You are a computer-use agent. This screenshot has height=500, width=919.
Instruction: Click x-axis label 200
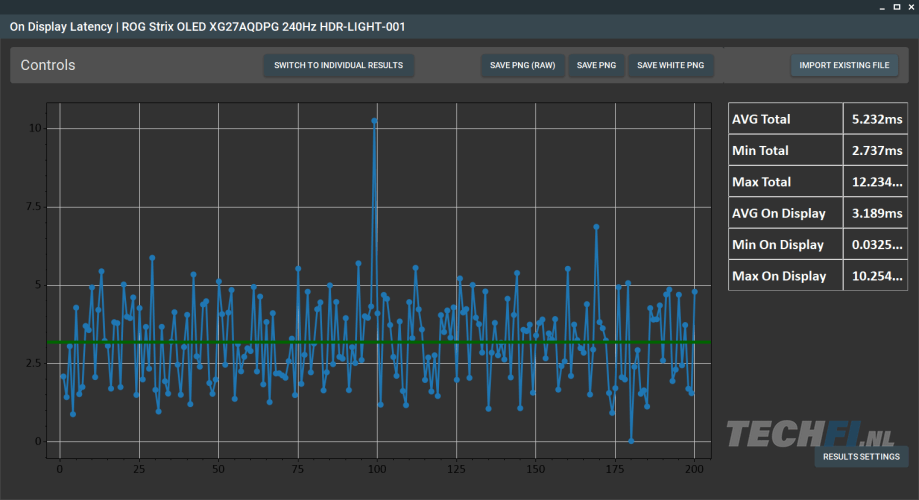[x=694, y=469]
